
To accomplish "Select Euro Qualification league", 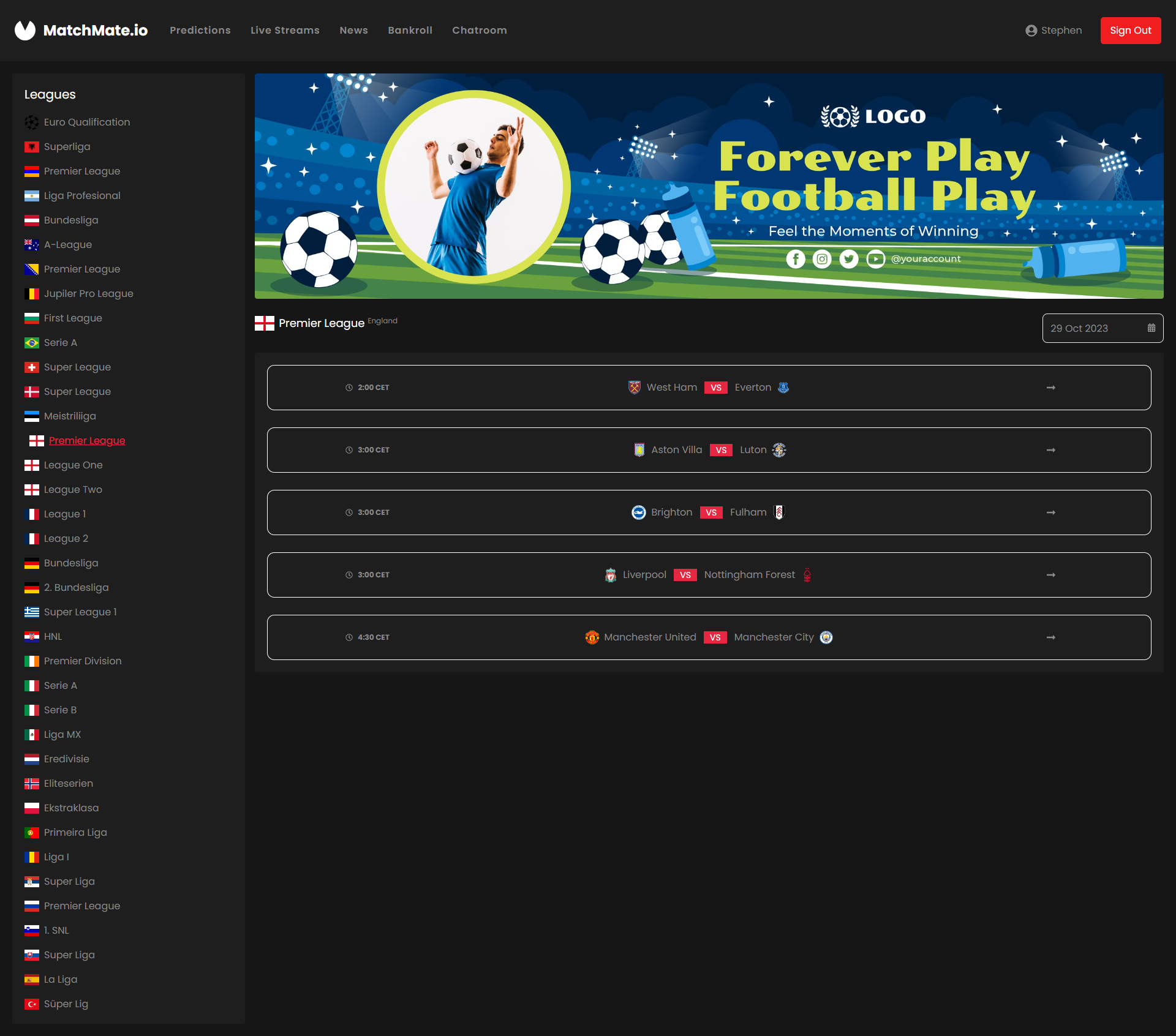I will click(x=86, y=122).
